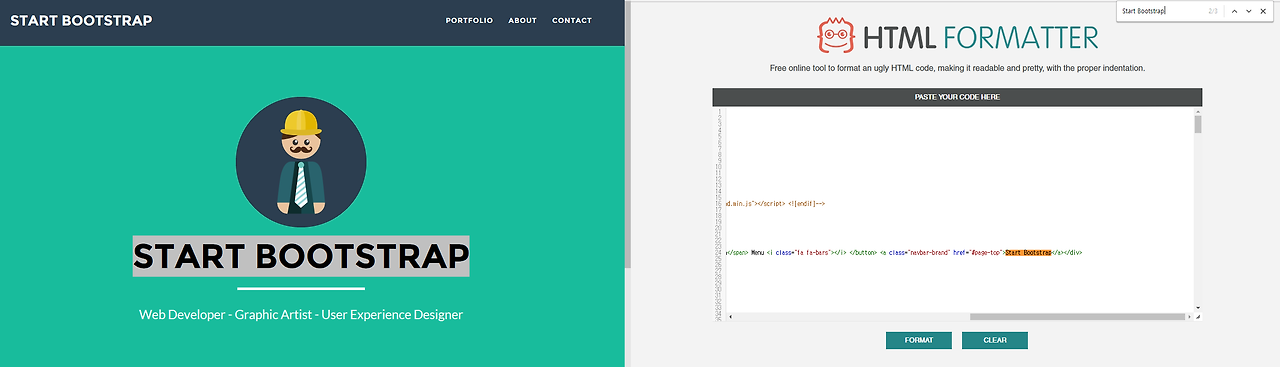Go to previous find result
The image size is (1280, 367).
[x=1235, y=11]
